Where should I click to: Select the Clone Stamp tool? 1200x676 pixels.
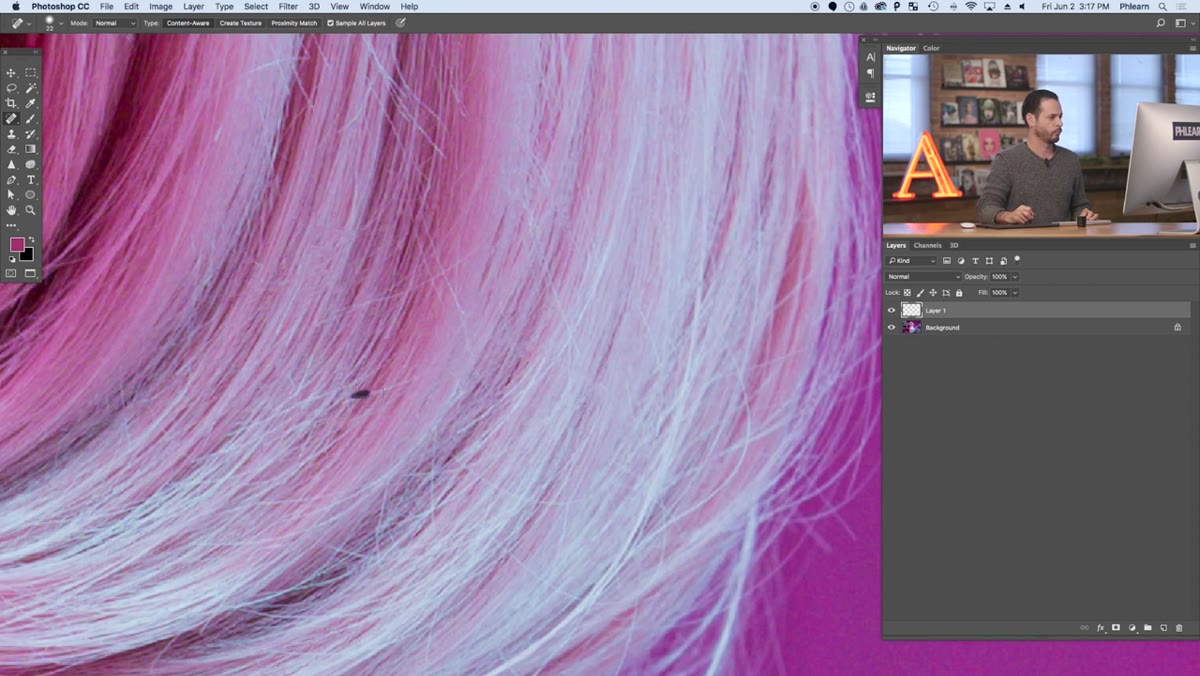click(x=12, y=134)
